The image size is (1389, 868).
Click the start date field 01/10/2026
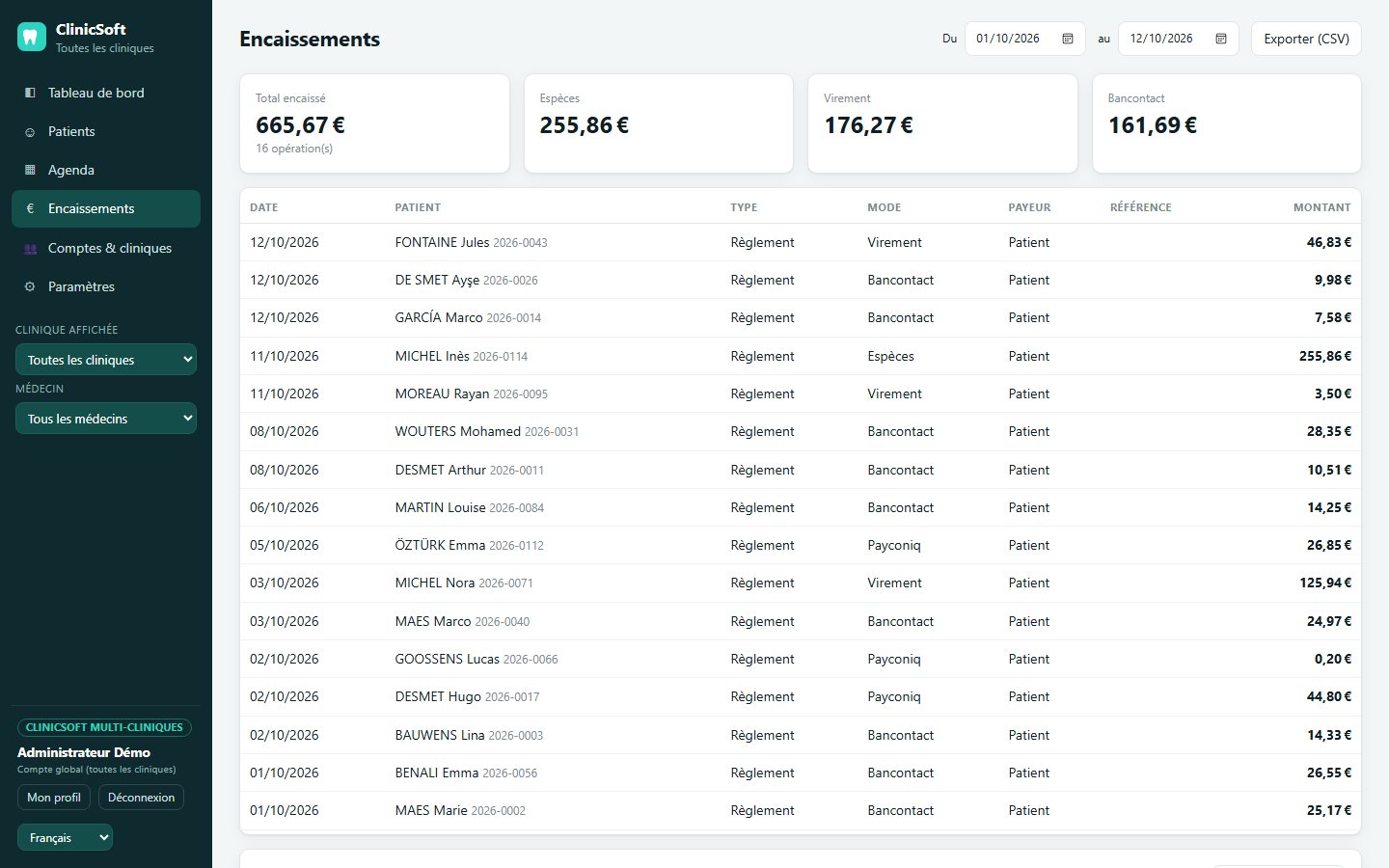1024,39
